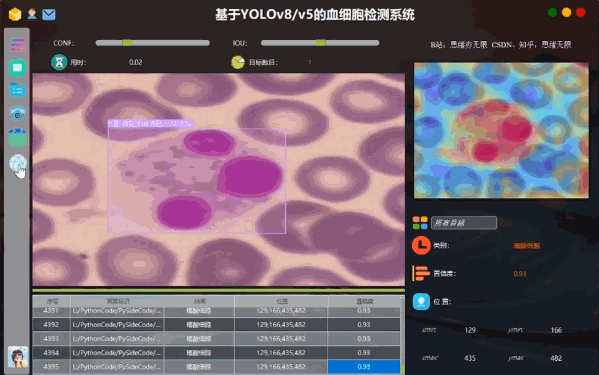
Task: Click the xmax value 435
Action: point(470,358)
